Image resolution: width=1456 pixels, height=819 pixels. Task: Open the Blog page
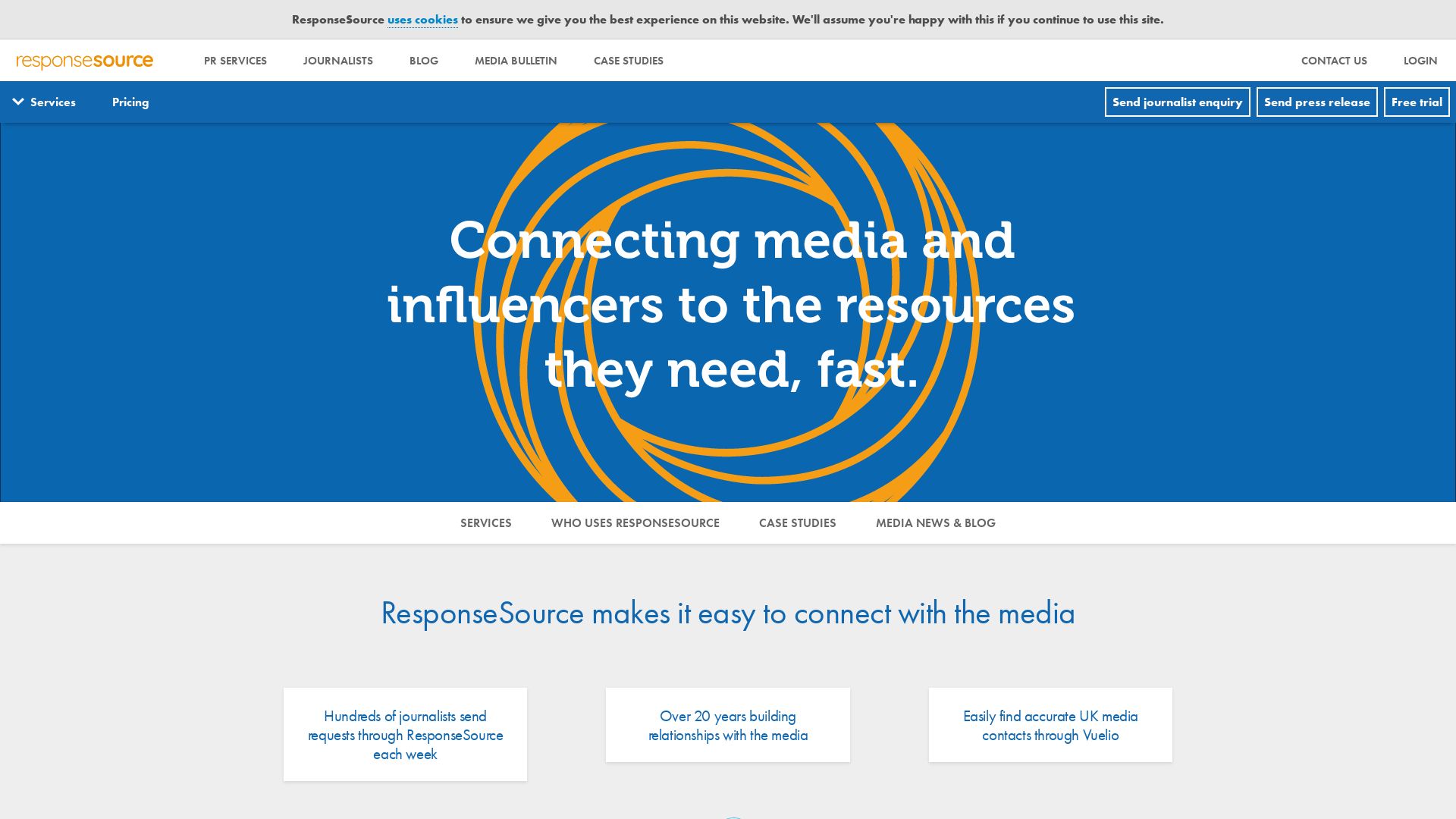click(423, 61)
